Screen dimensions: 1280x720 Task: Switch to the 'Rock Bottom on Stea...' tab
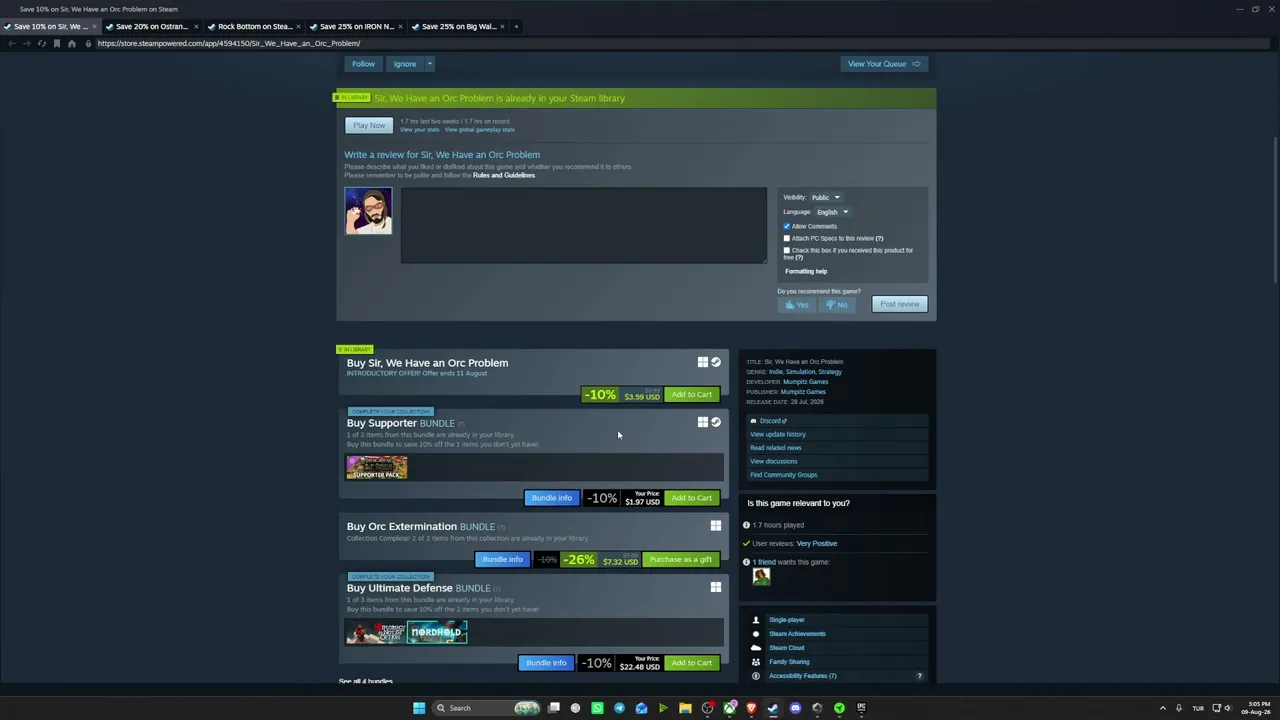(x=255, y=26)
